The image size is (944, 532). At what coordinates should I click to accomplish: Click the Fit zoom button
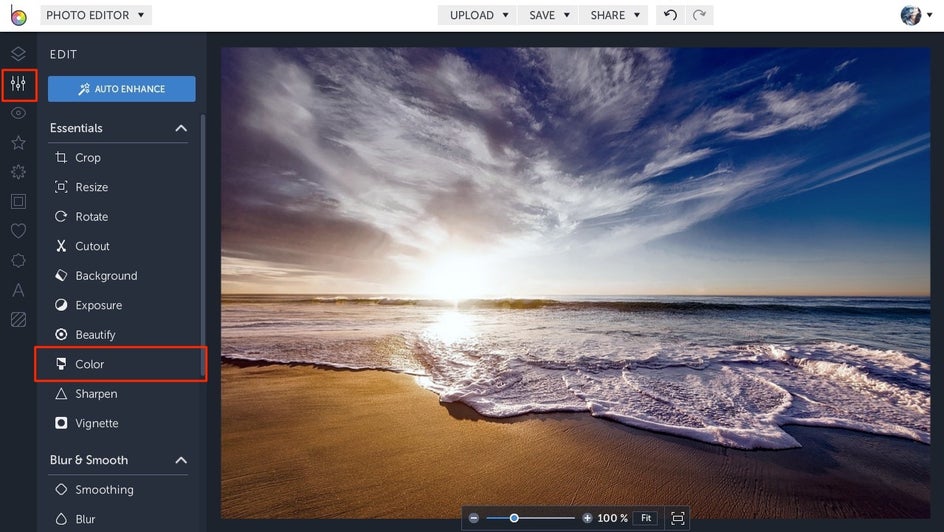[646, 518]
